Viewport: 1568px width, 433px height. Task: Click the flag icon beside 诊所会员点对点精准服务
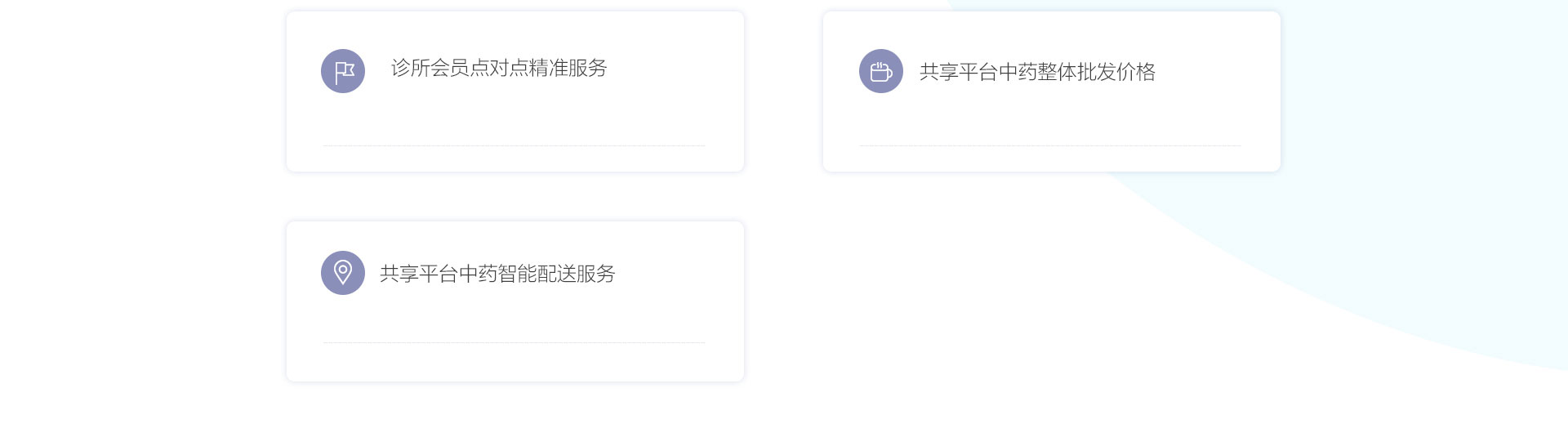coord(343,71)
